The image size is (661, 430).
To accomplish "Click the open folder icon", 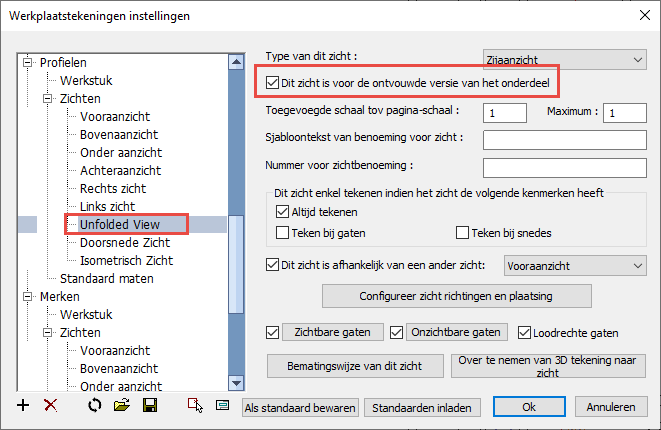I will click(x=122, y=405).
